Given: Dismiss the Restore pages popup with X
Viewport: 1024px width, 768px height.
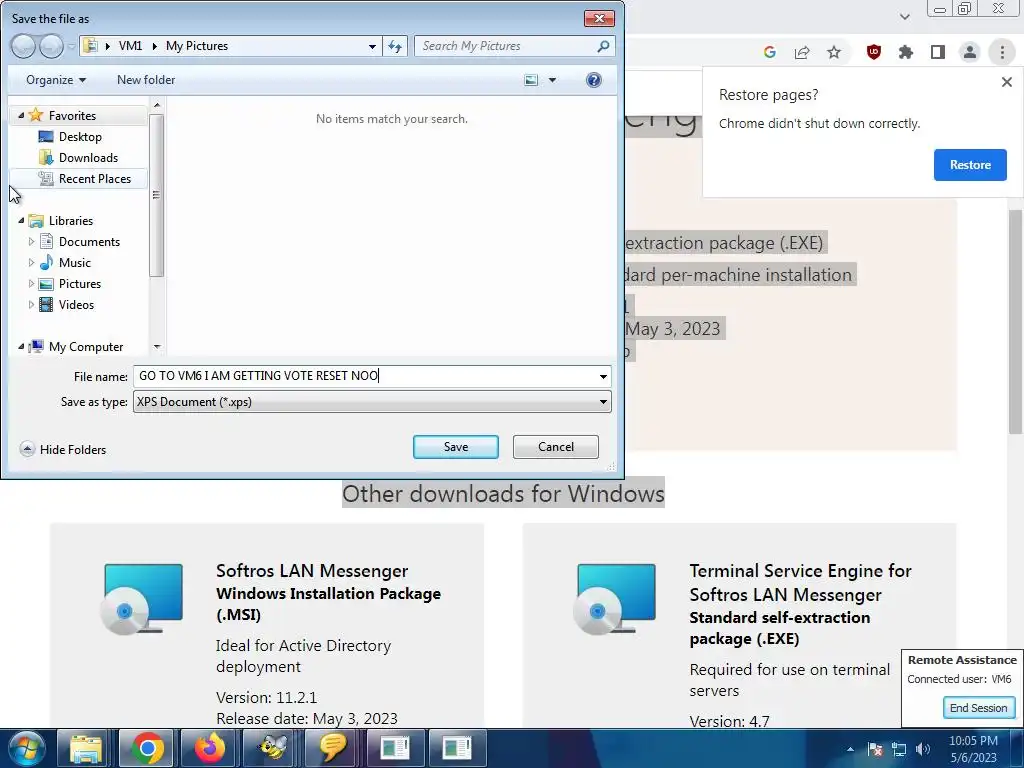Looking at the screenshot, I should (1006, 82).
